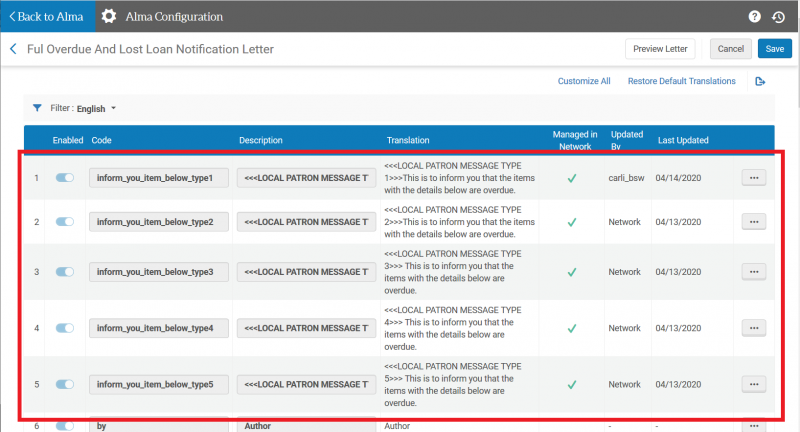The width and height of the screenshot is (800, 432).
Task: Click the Cancel button
Action: 731,49
